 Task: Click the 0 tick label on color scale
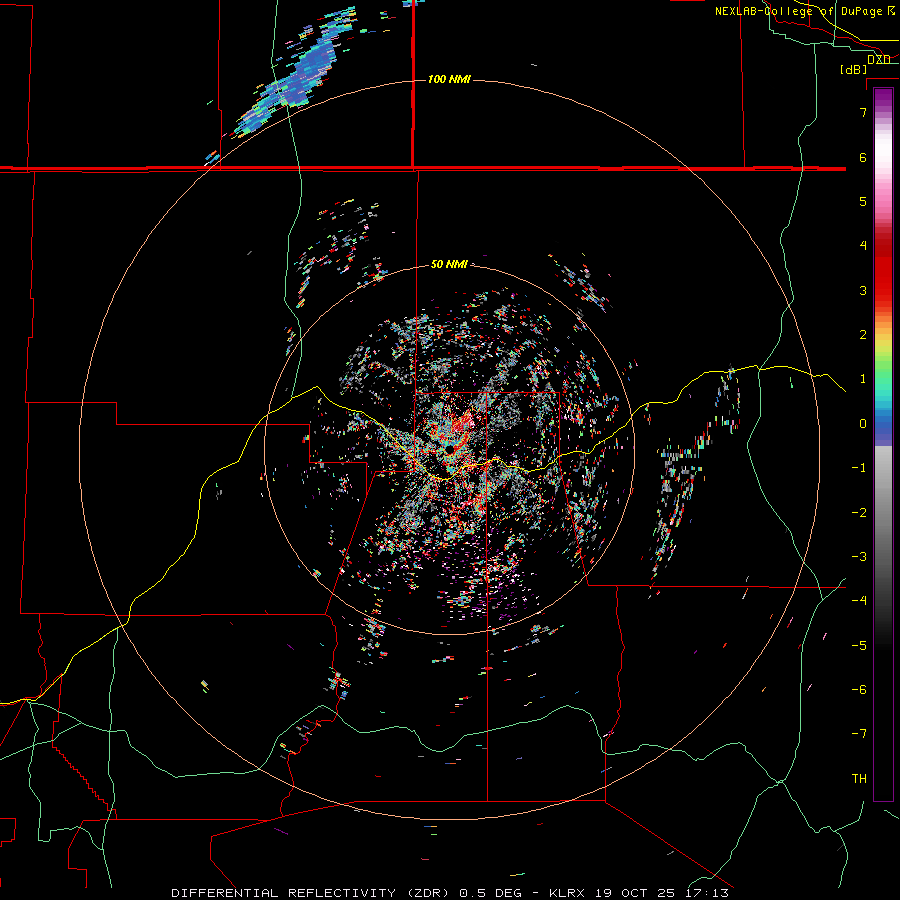coord(863,424)
